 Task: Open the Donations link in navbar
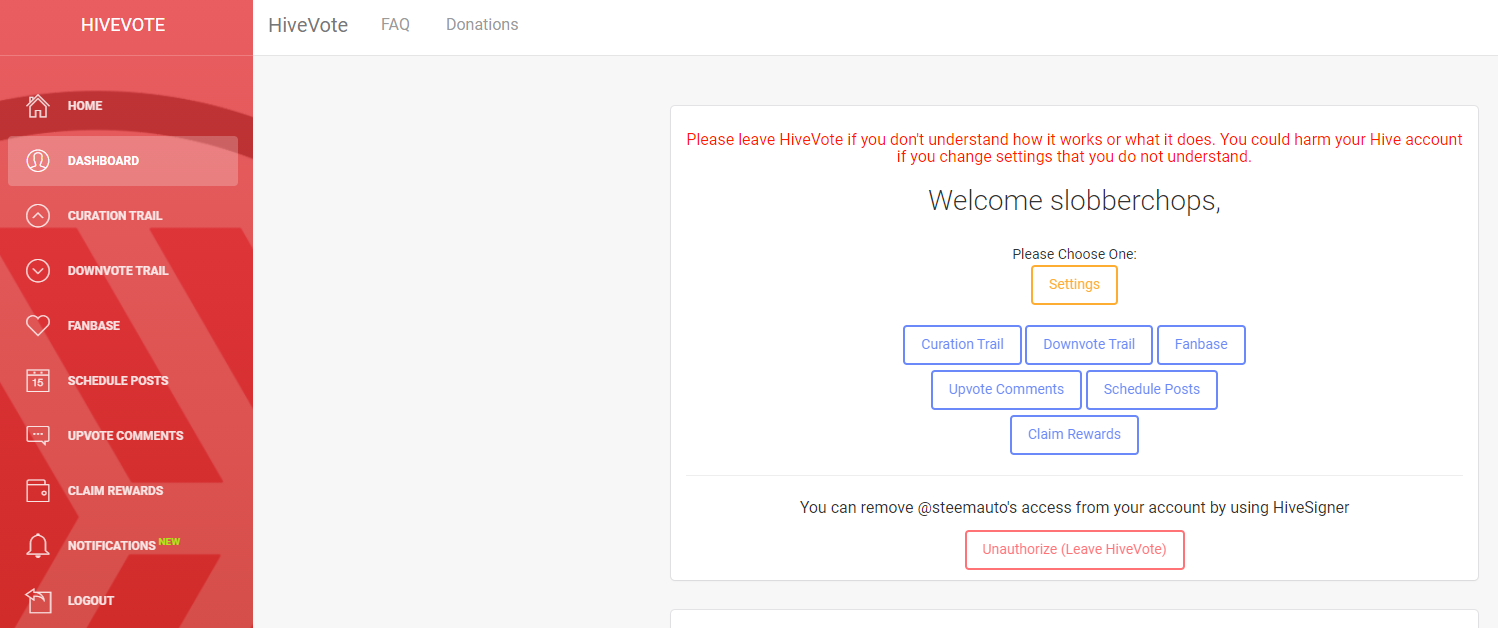point(482,25)
